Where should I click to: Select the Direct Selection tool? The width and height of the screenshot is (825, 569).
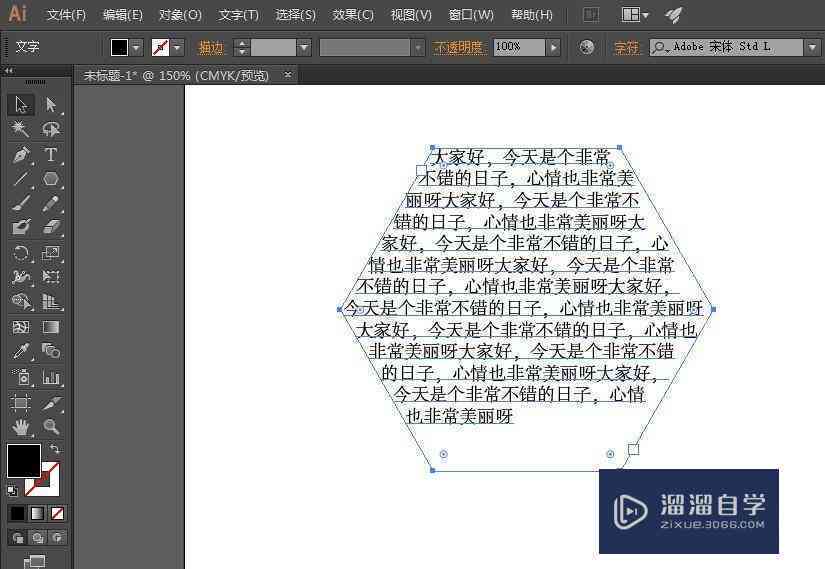pyautogui.click(x=51, y=105)
